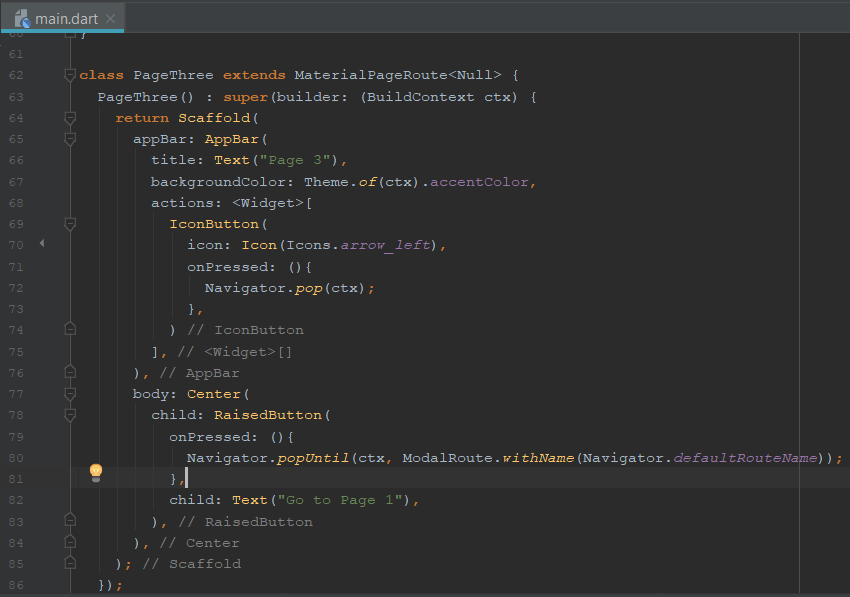Image resolution: width=850 pixels, height=597 pixels.
Task: Collapse the Scaffold fold marker on line 64
Action: (70, 118)
